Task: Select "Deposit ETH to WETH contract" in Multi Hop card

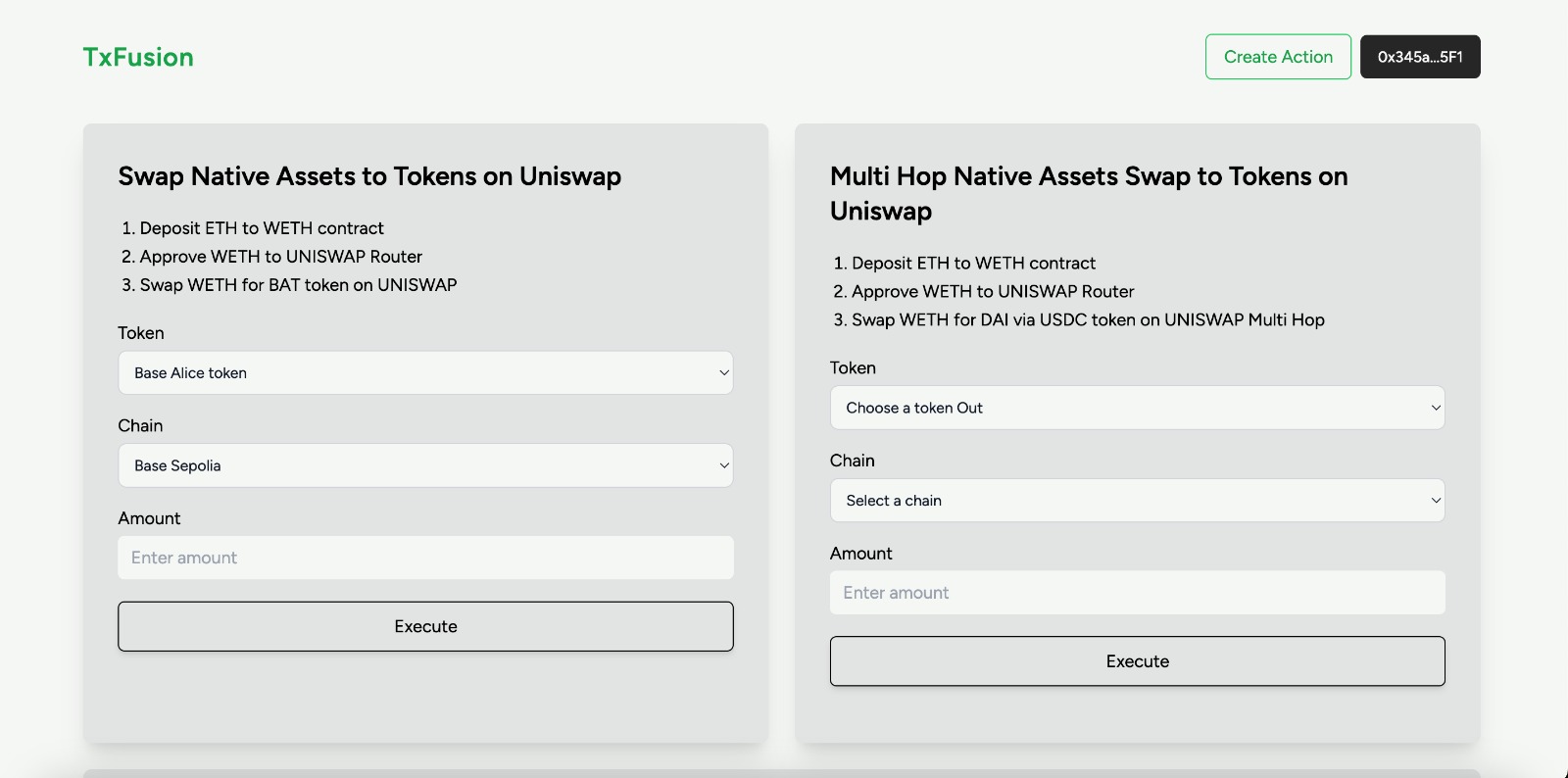Action: [973, 264]
